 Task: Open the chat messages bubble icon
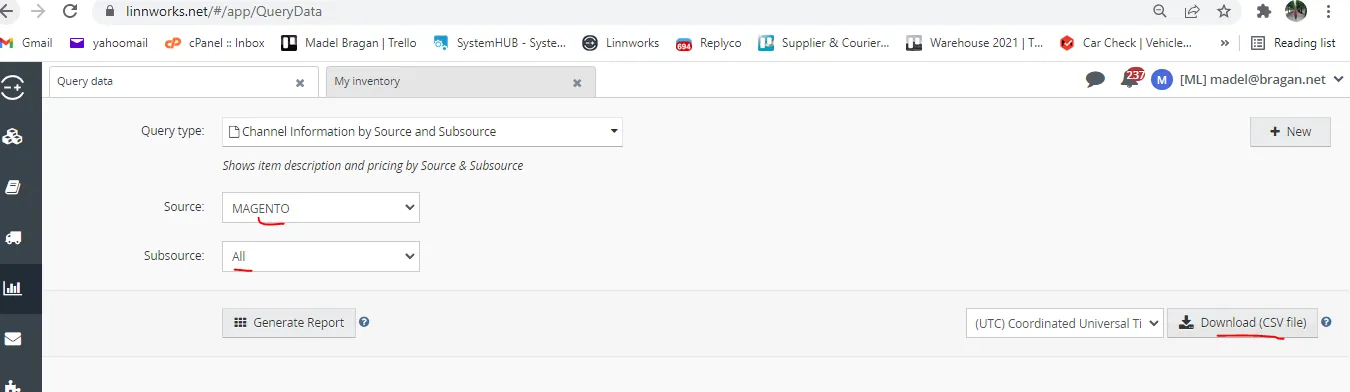[x=1095, y=80]
